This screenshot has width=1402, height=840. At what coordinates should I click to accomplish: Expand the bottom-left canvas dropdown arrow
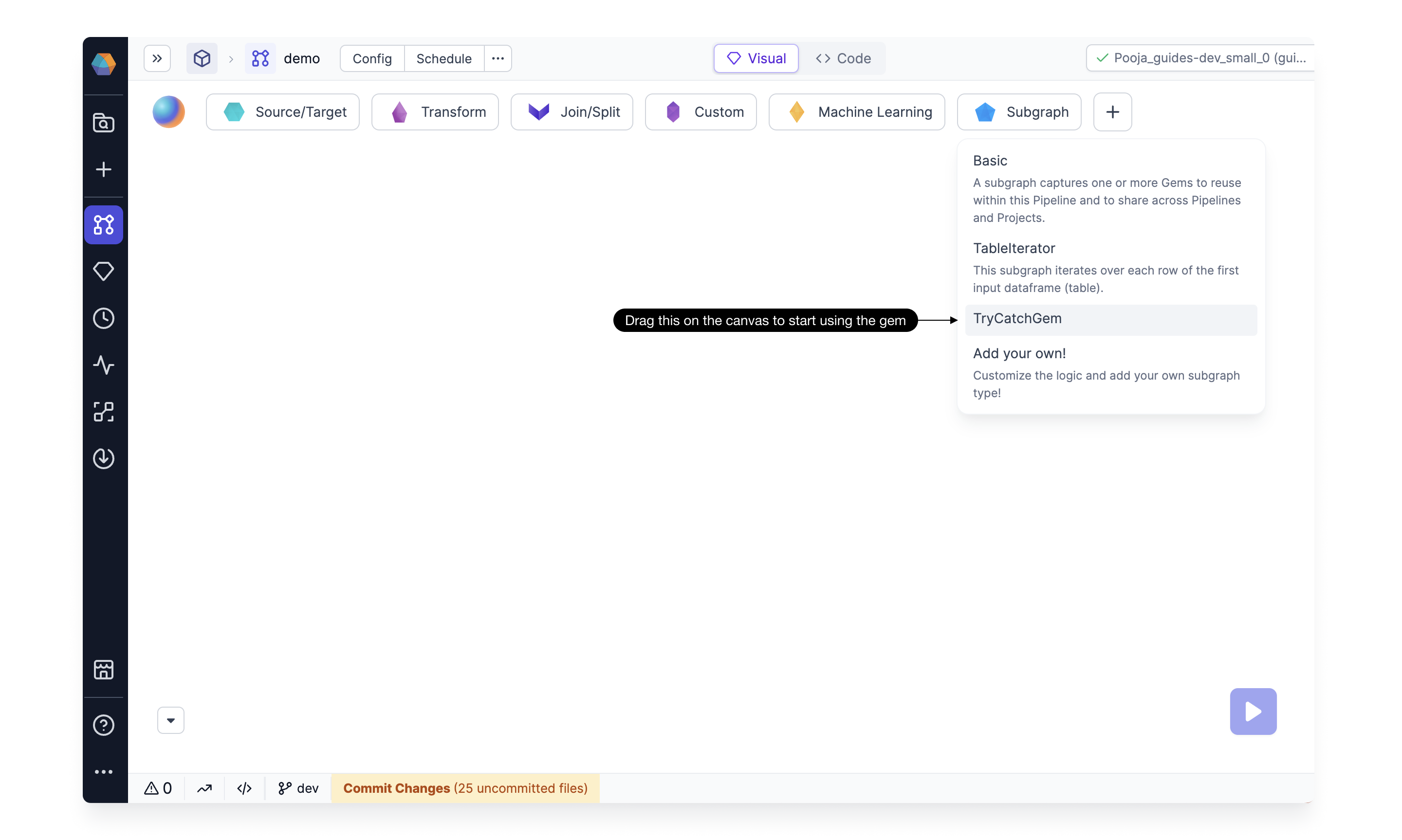pyautogui.click(x=170, y=720)
